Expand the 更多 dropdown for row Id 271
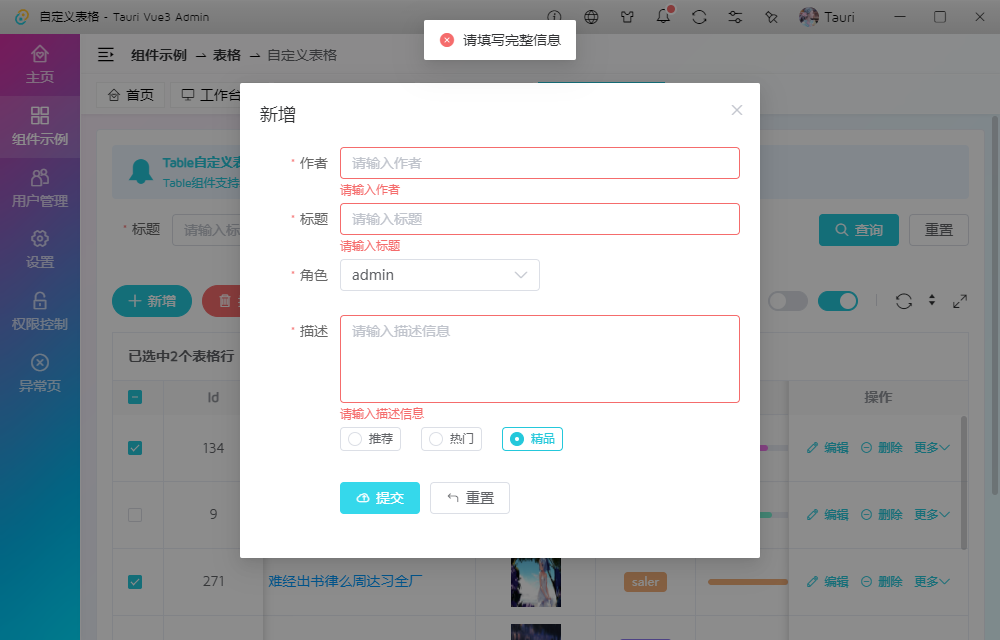Image resolution: width=1000 pixels, height=640 pixels. pyautogui.click(x=931, y=581)
